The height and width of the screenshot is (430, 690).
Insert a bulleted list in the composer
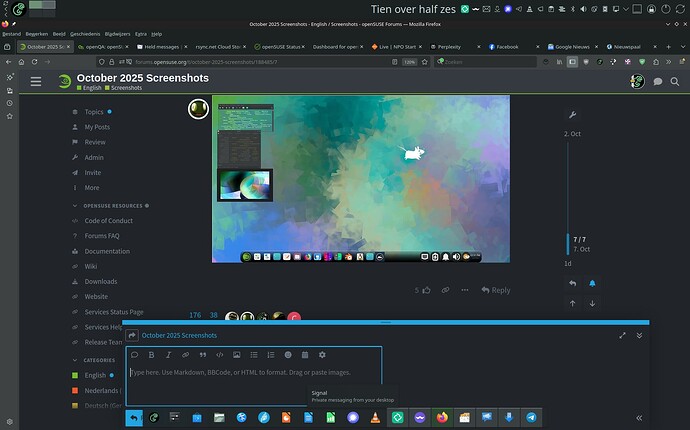tap(254, 355)
